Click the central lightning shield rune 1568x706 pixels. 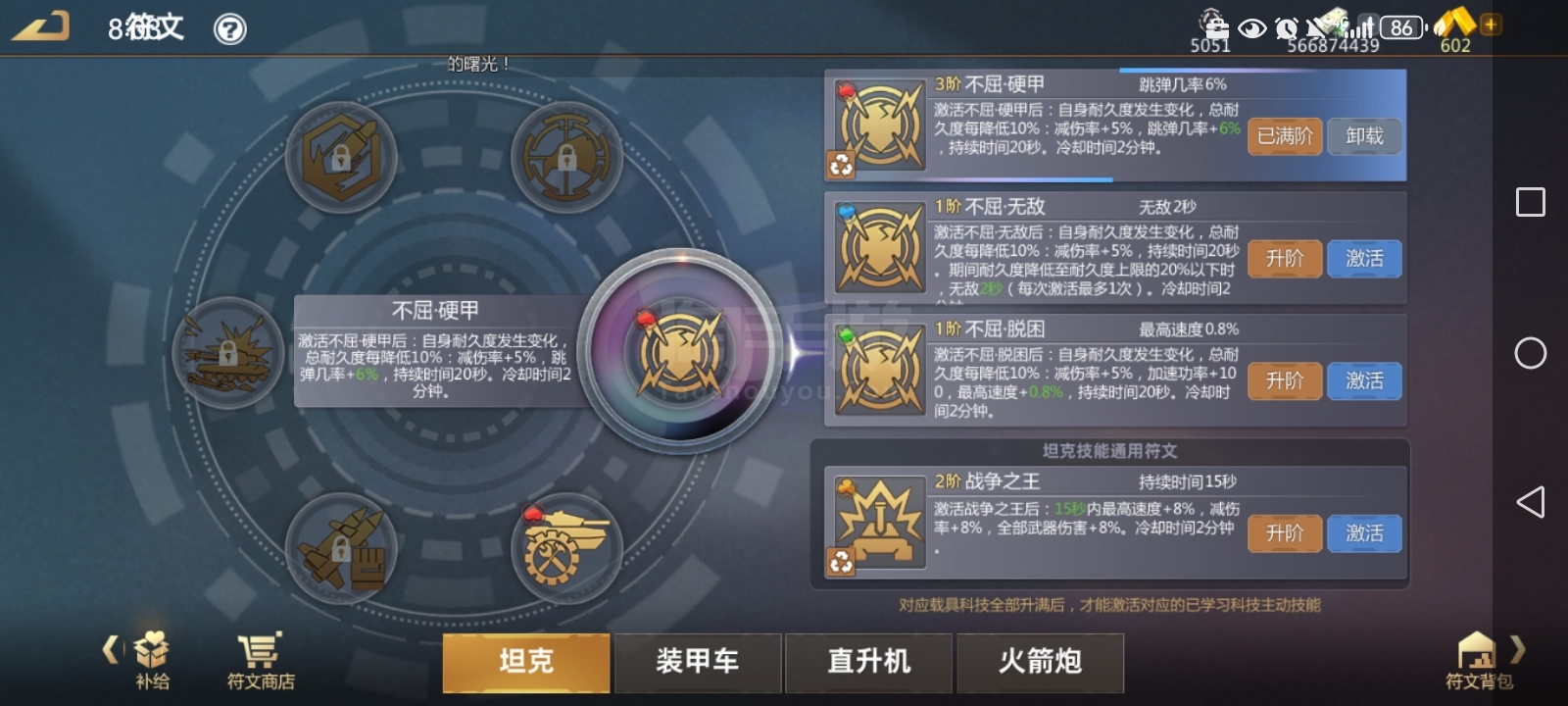(681, 352)
